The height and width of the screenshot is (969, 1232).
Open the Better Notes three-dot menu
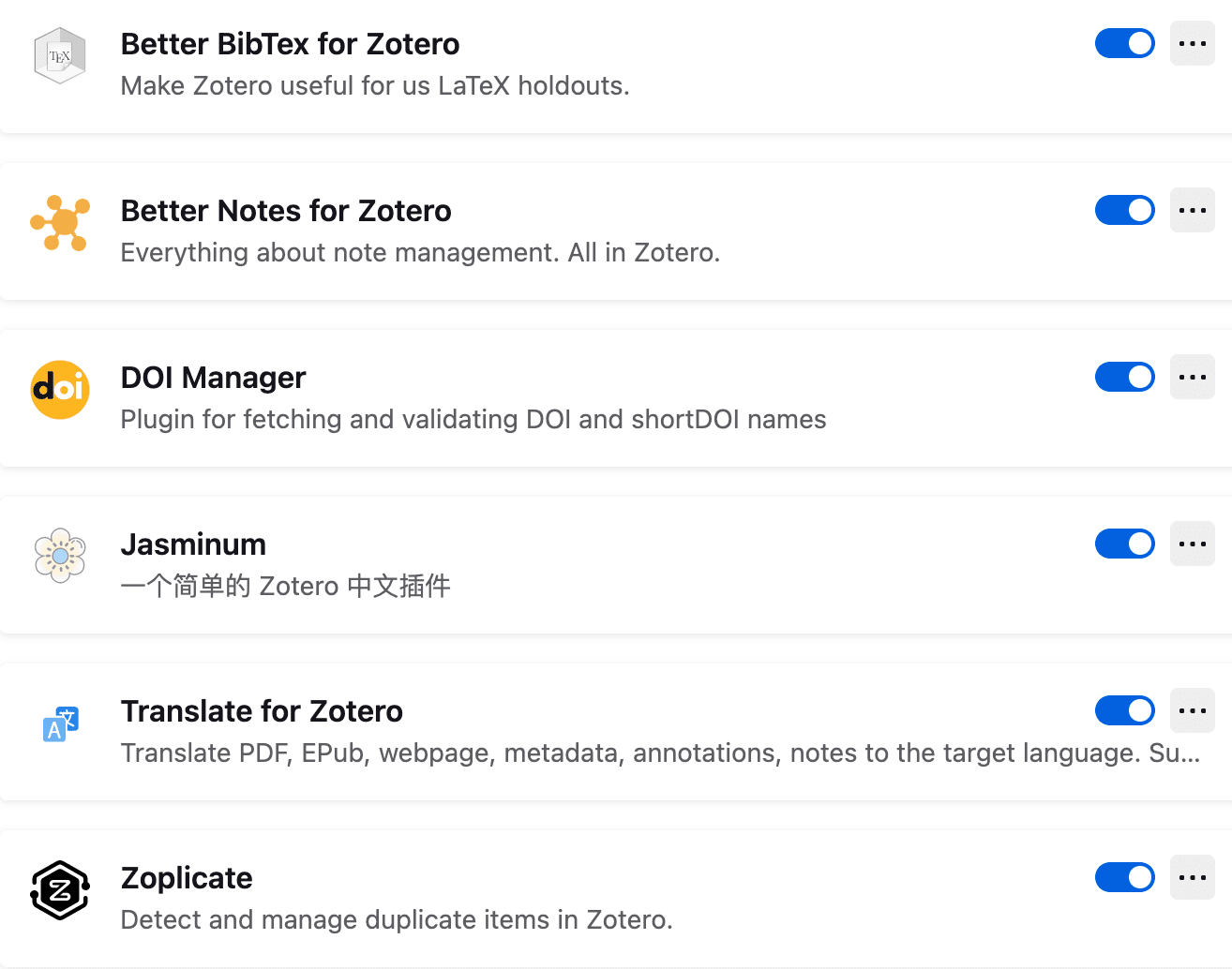pyautogui.click(x=1193, y=210)
